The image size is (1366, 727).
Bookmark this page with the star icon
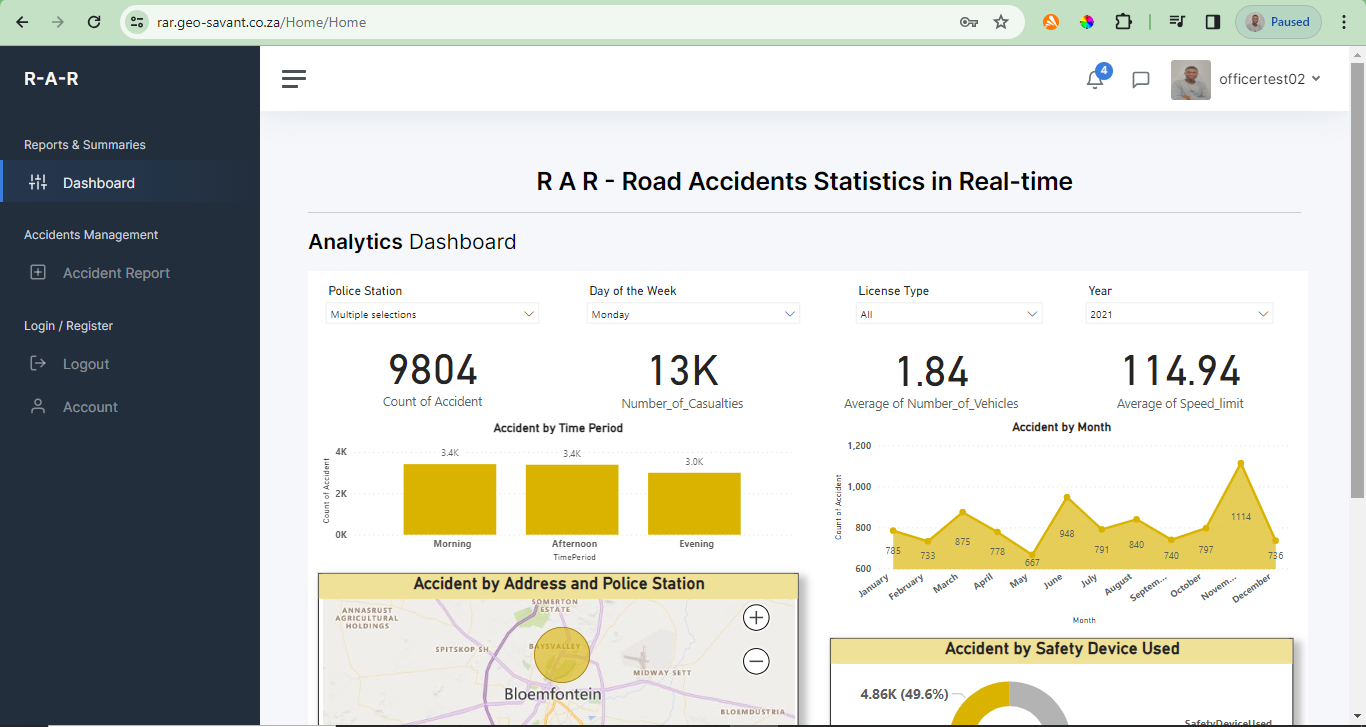[1001, 22]
